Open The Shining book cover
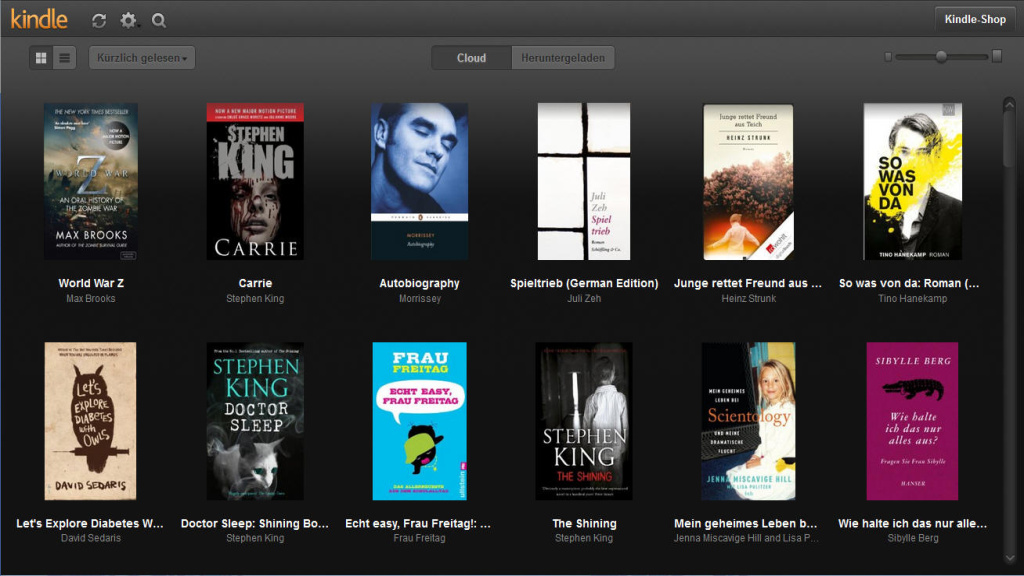 [x=584, y=421]
